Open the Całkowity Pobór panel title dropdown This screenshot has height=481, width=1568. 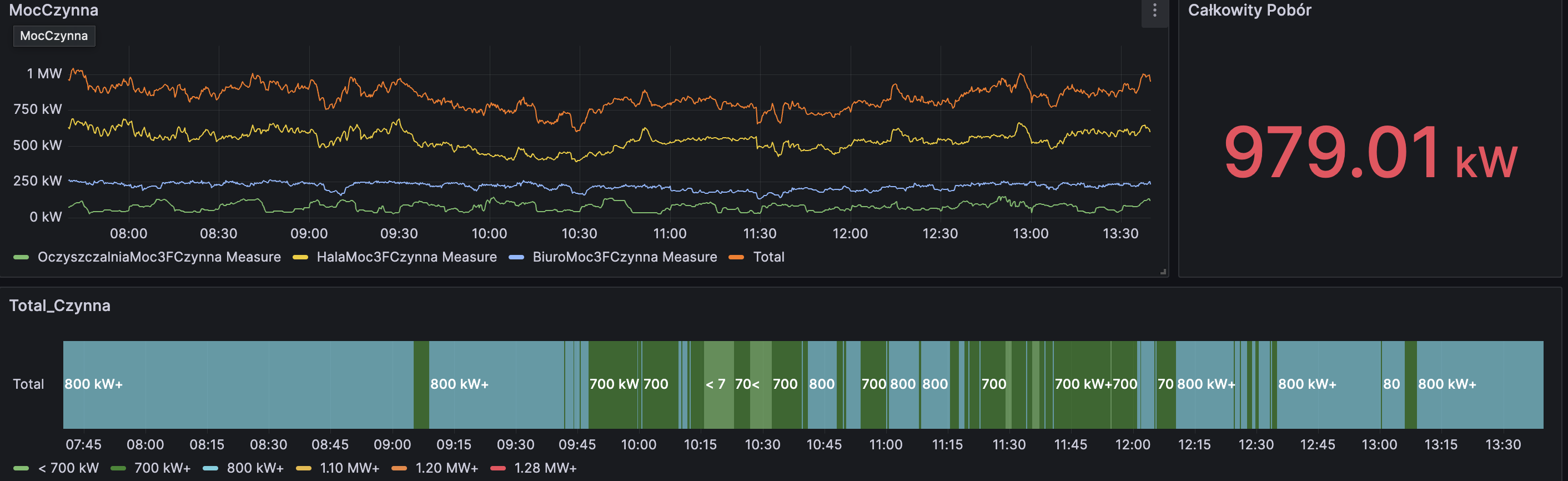(1249, 11)
